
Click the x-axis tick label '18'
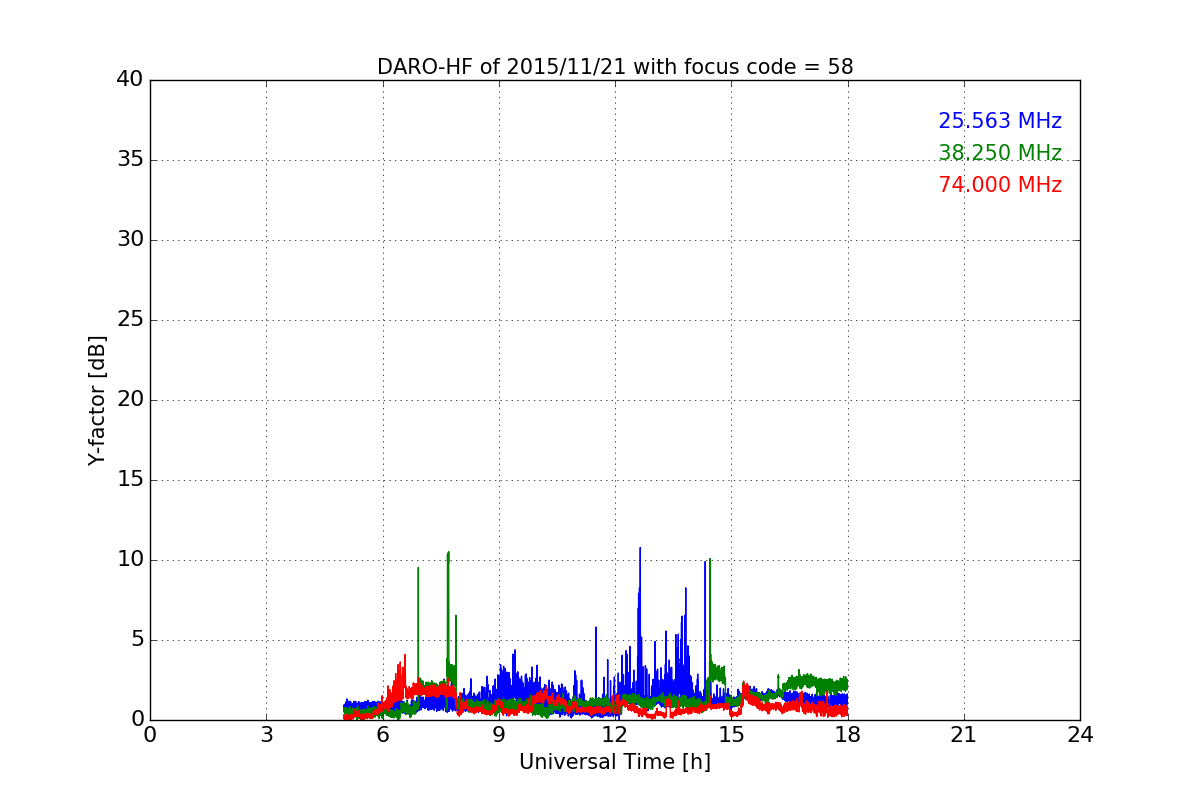(x=848, y=734)
